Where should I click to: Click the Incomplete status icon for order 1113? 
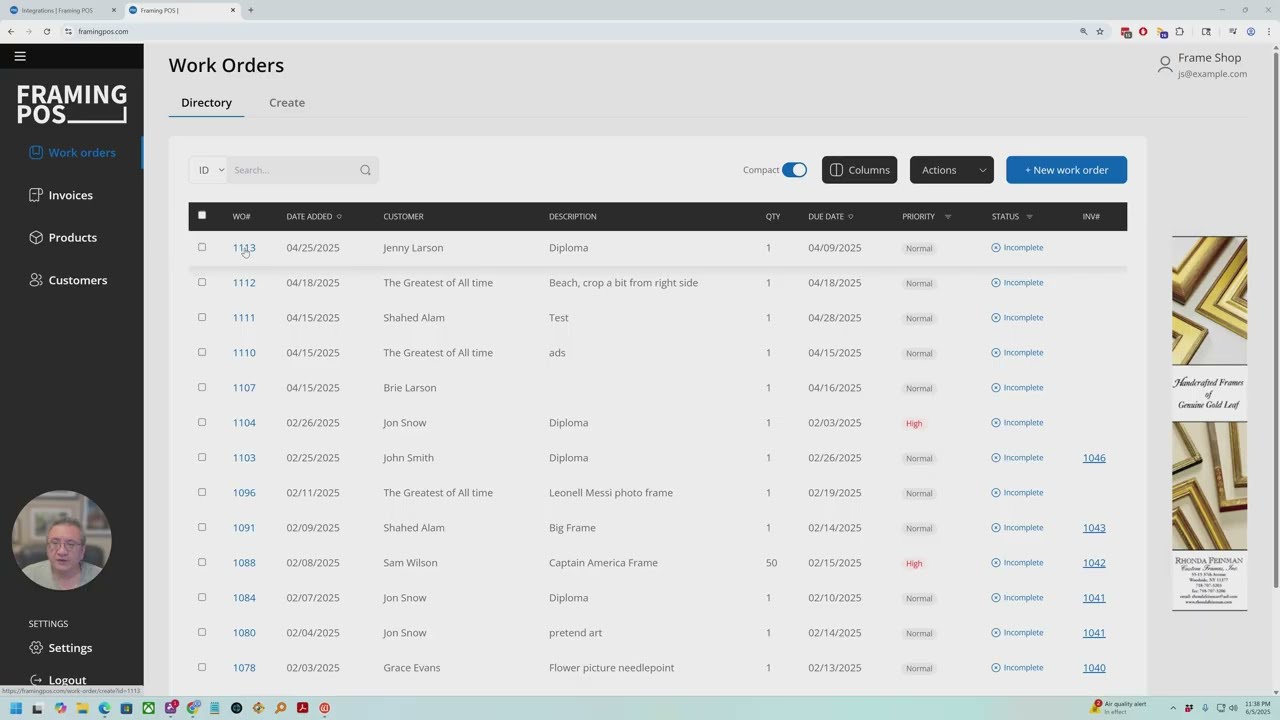[996, 247]
